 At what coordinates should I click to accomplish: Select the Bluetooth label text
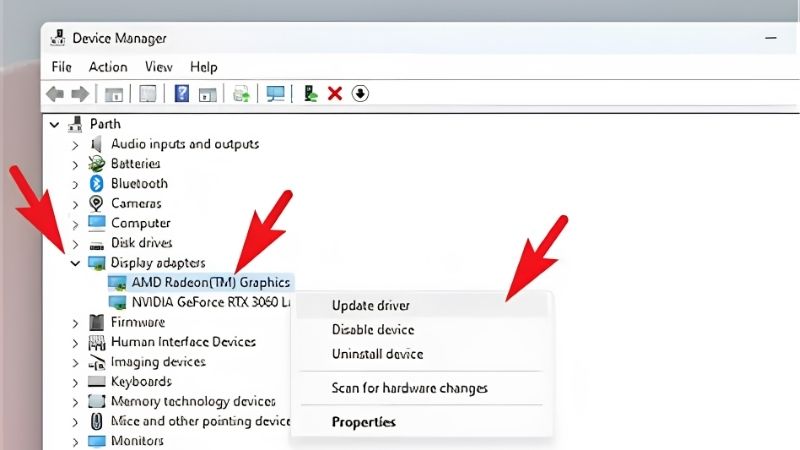pos(139,183)
